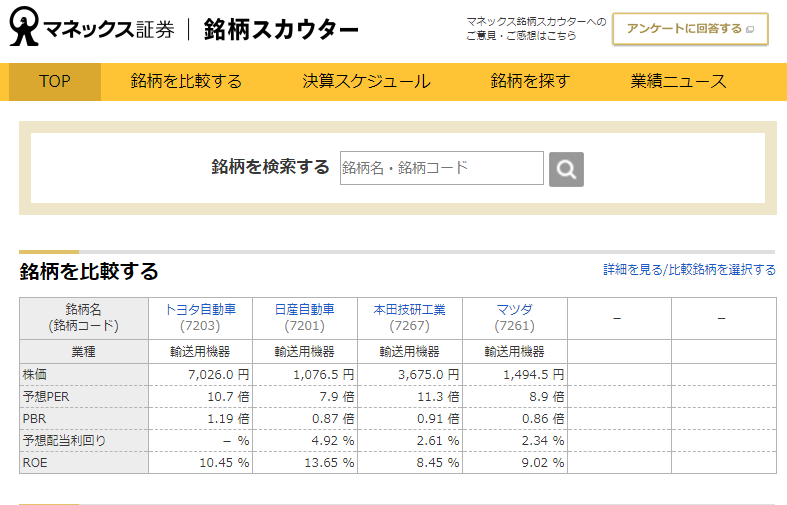Select the Mazda stock price 1,494.5 円

point(533,374)
